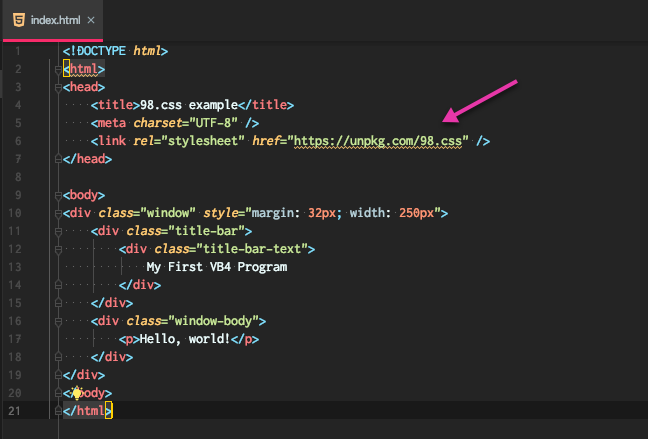
Task: Click the closing head tag text
Action: (87, 159)
